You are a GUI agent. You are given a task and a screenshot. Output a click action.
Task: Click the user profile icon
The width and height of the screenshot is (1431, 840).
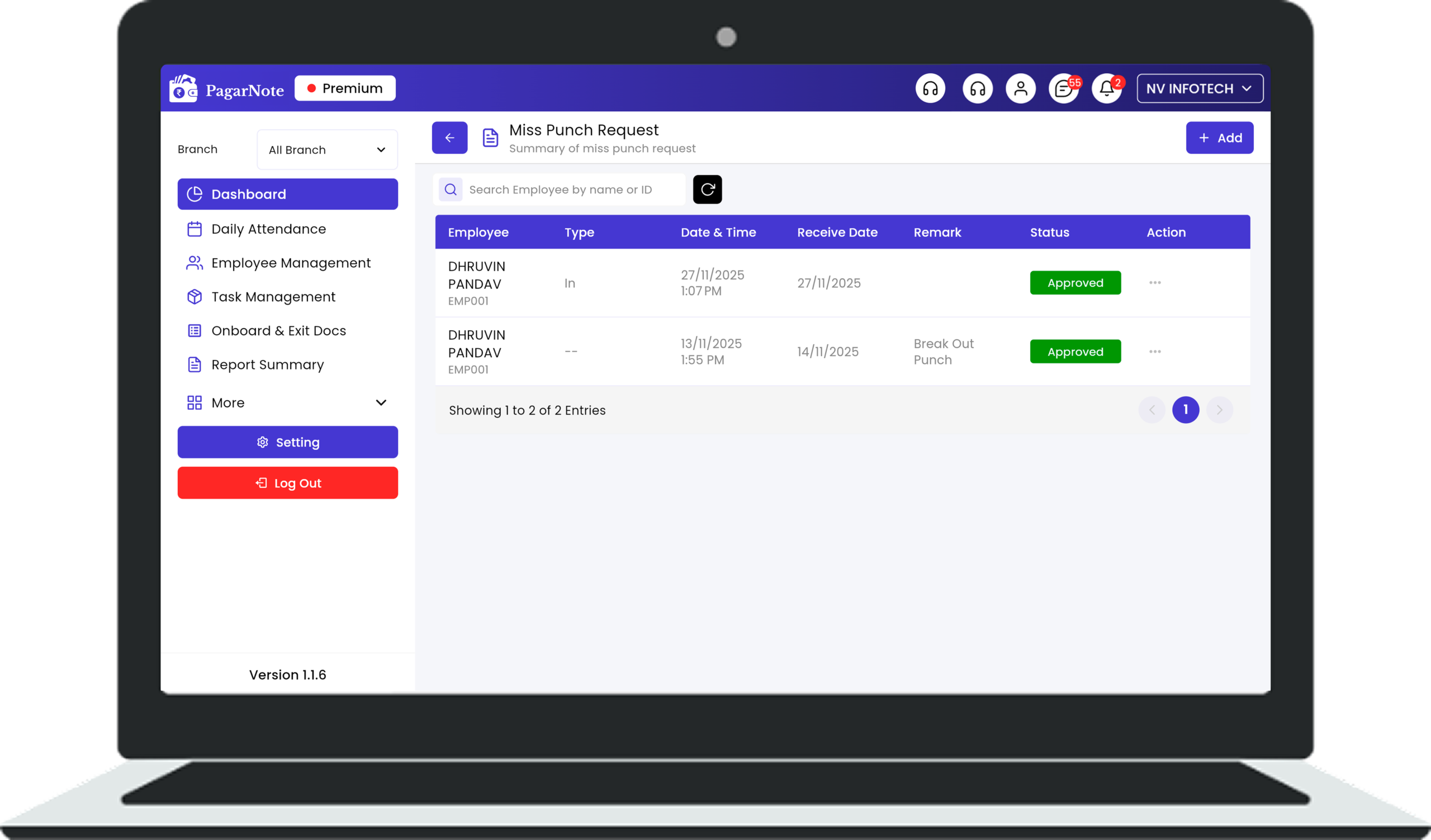coord(1021,88)
